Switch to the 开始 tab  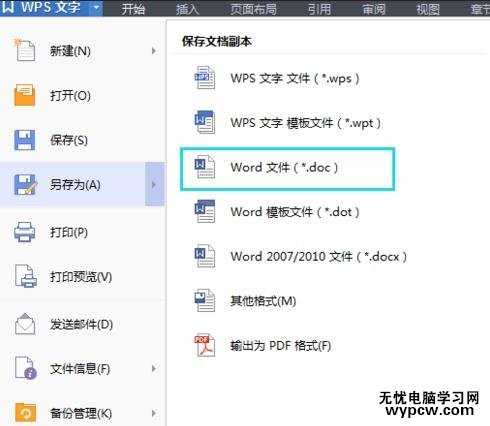(133, 9)
